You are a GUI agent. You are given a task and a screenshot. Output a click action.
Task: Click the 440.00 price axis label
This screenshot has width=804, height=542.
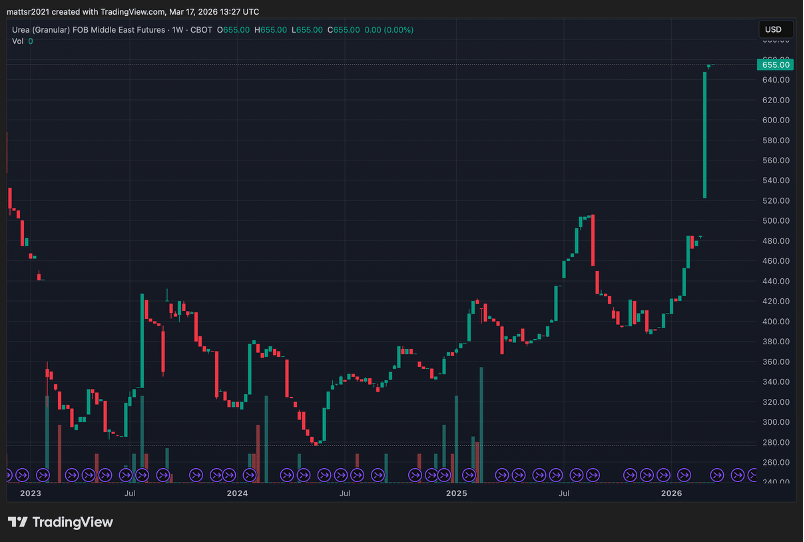776,281
